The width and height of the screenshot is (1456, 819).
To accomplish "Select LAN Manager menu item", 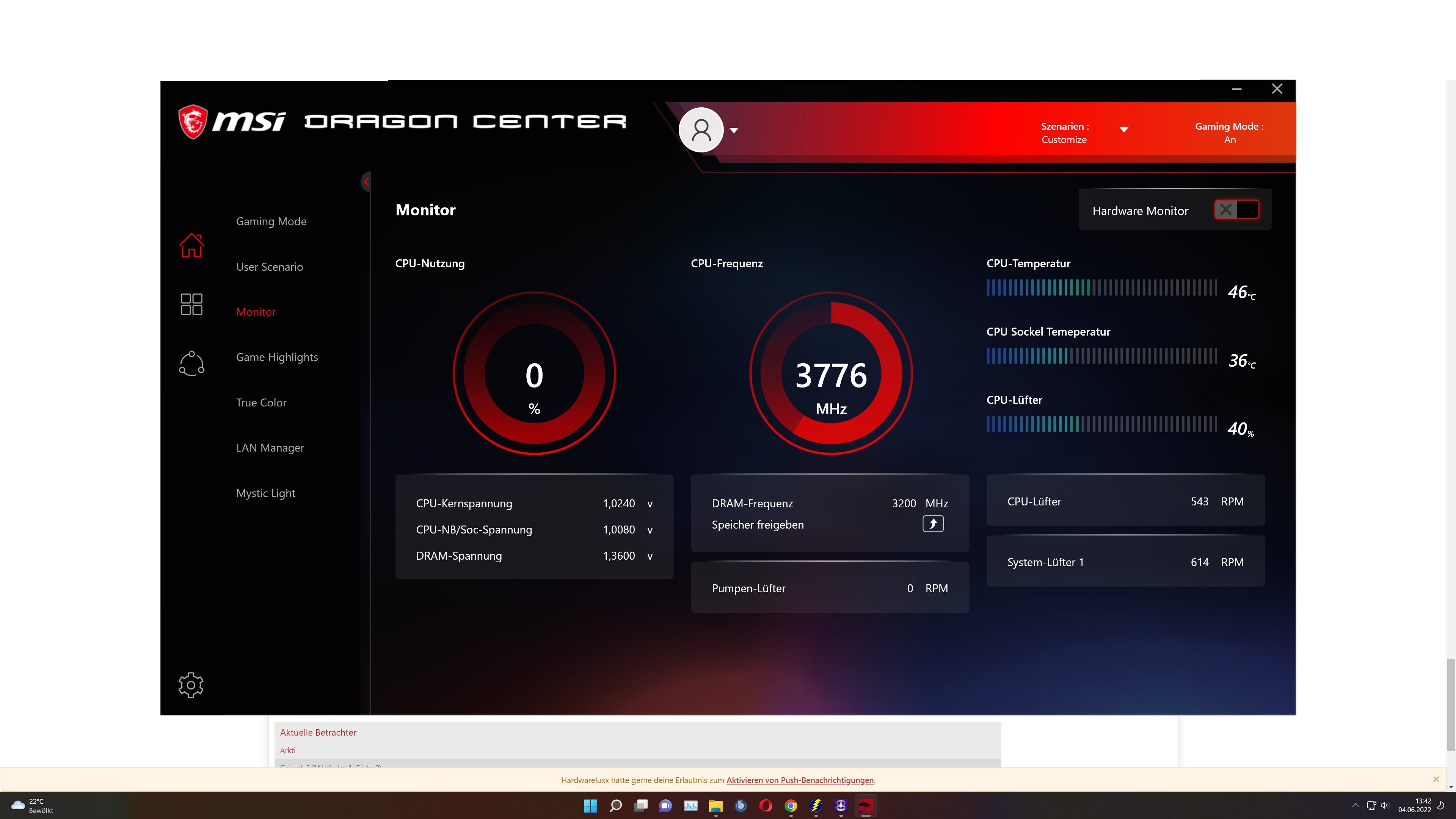I will [270, 448].
